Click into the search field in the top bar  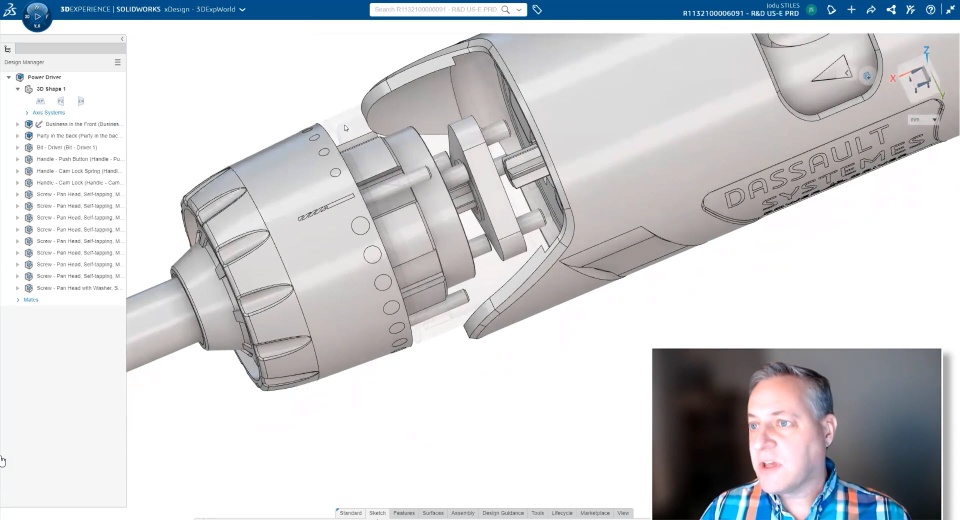pyautogui.click(x=436, y=10)
